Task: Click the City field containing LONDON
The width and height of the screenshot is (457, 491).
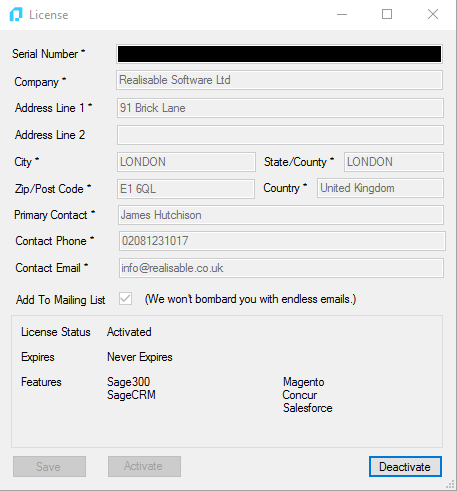Action: point(186,162)
